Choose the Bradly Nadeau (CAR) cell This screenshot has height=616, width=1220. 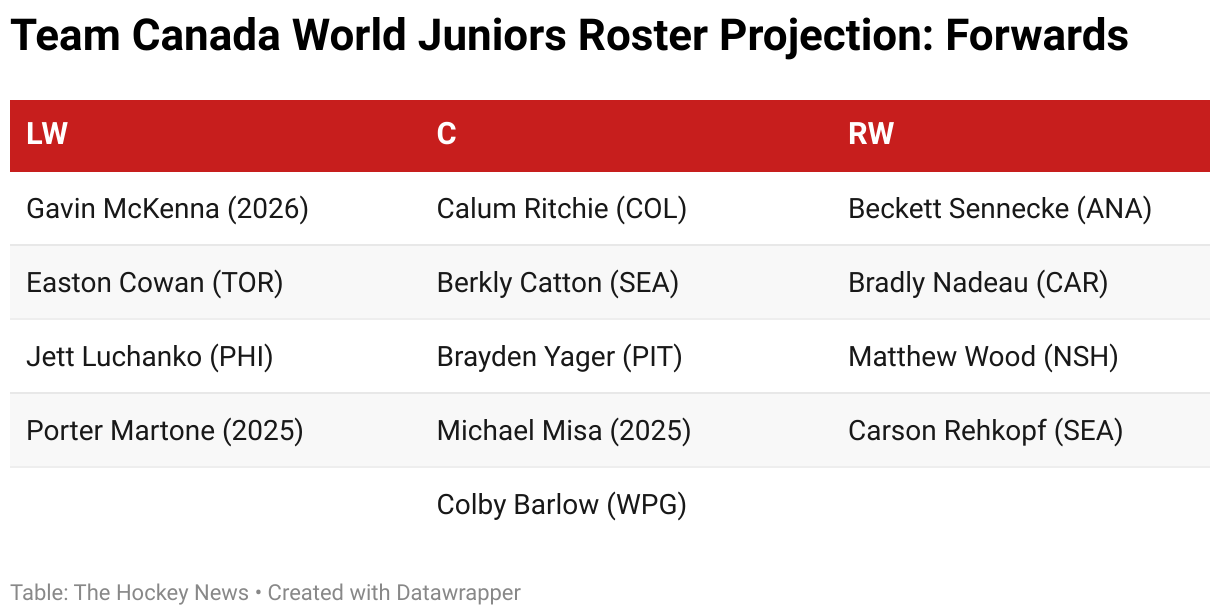[978, 283]
